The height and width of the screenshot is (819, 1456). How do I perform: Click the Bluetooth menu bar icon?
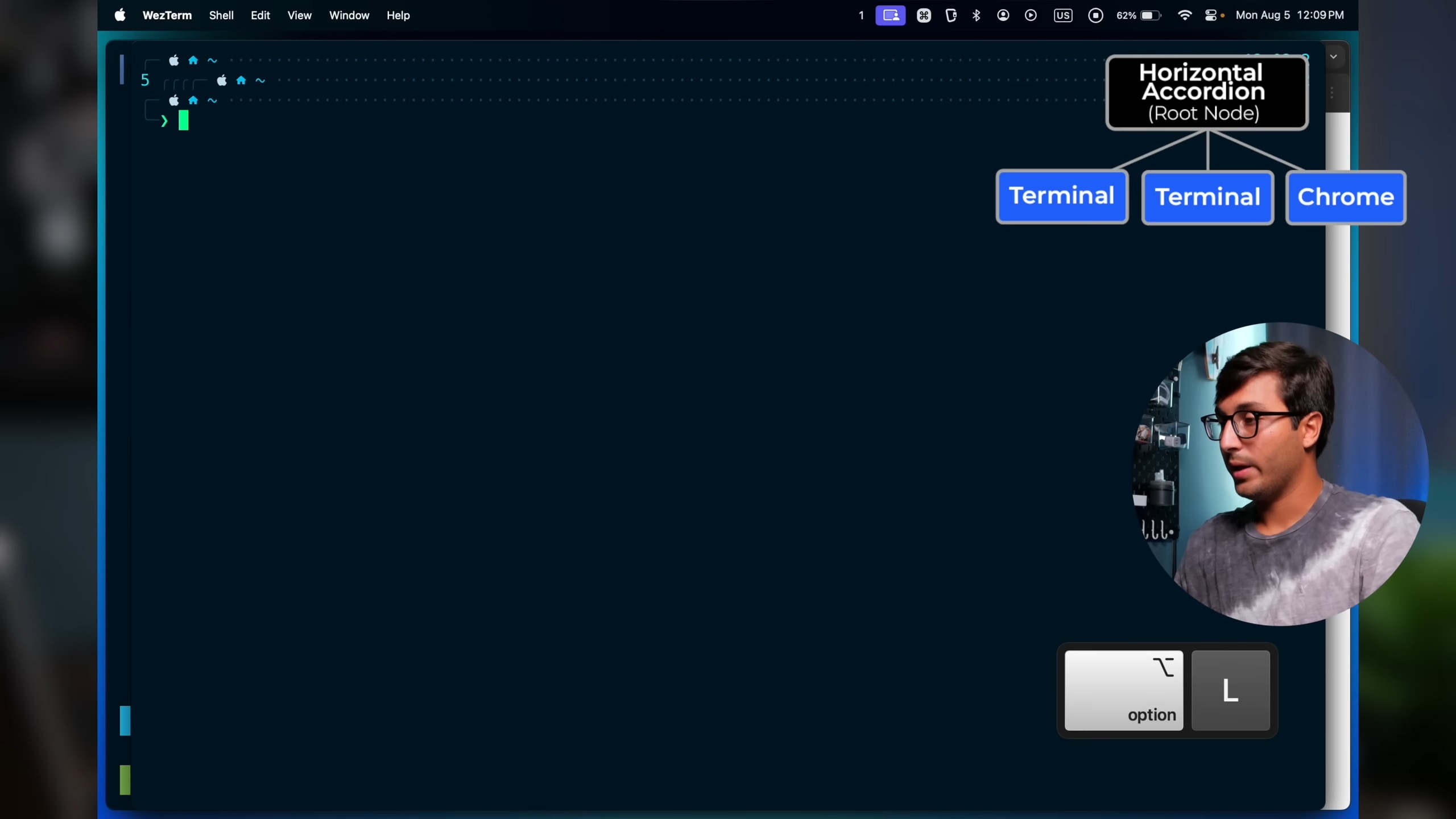(x=977, y=15)
